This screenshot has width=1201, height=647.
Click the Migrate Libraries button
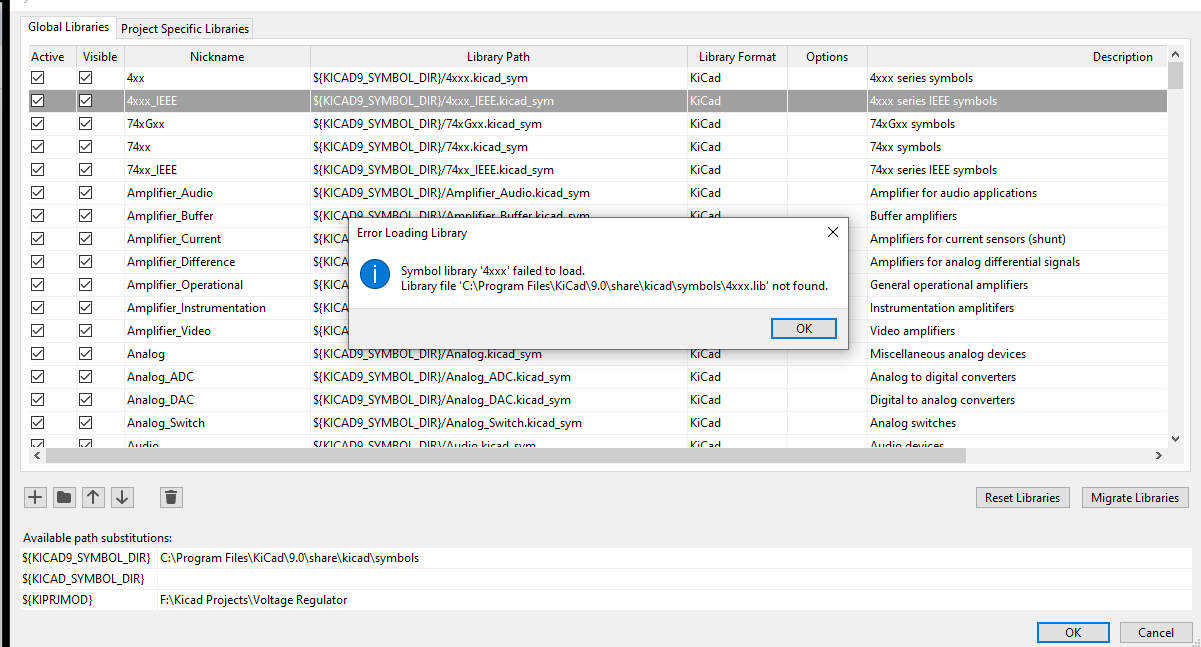pyautogui.click(x=1135, y=498)
